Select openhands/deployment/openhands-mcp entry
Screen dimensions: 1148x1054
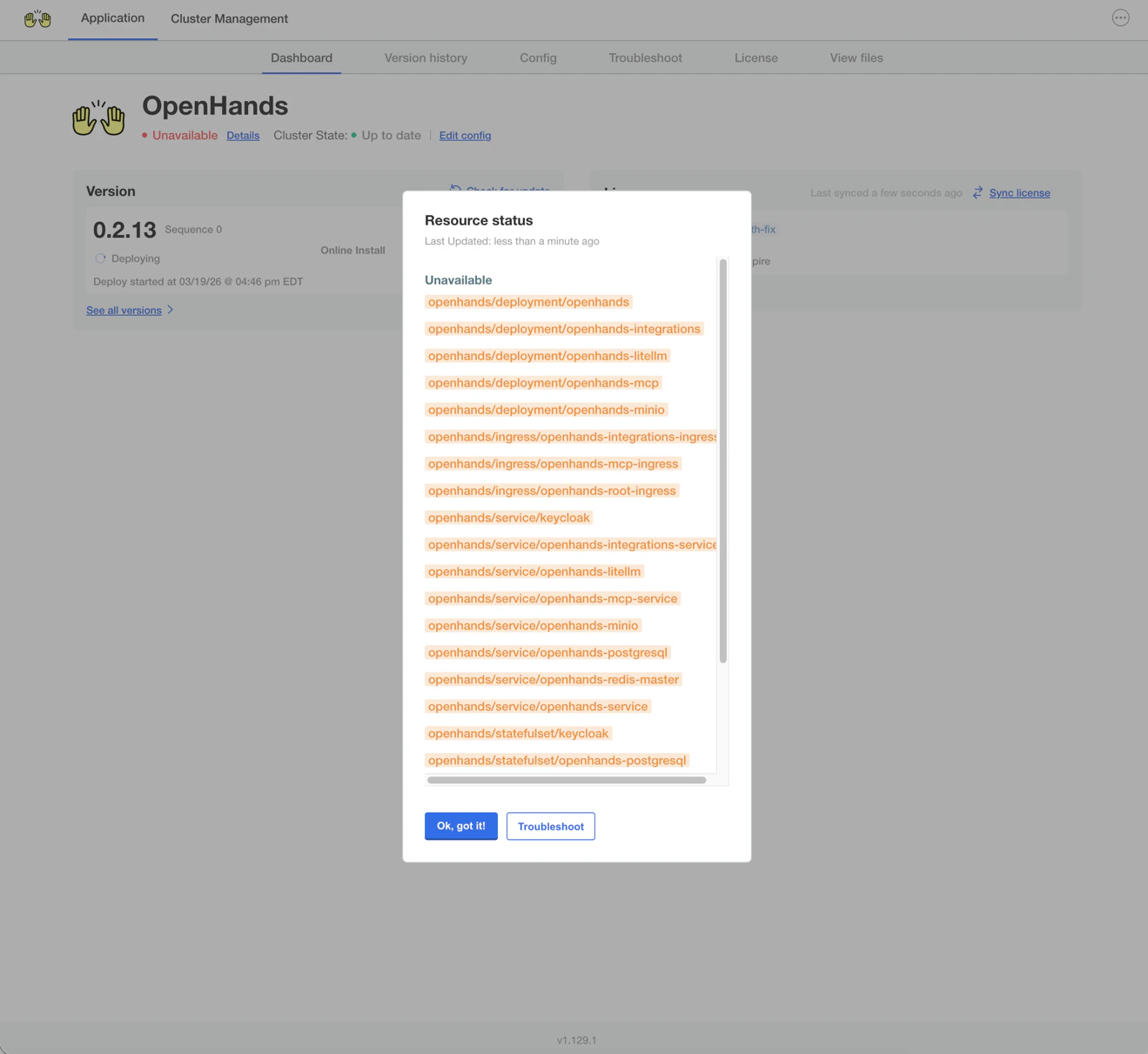click(543, 383)
